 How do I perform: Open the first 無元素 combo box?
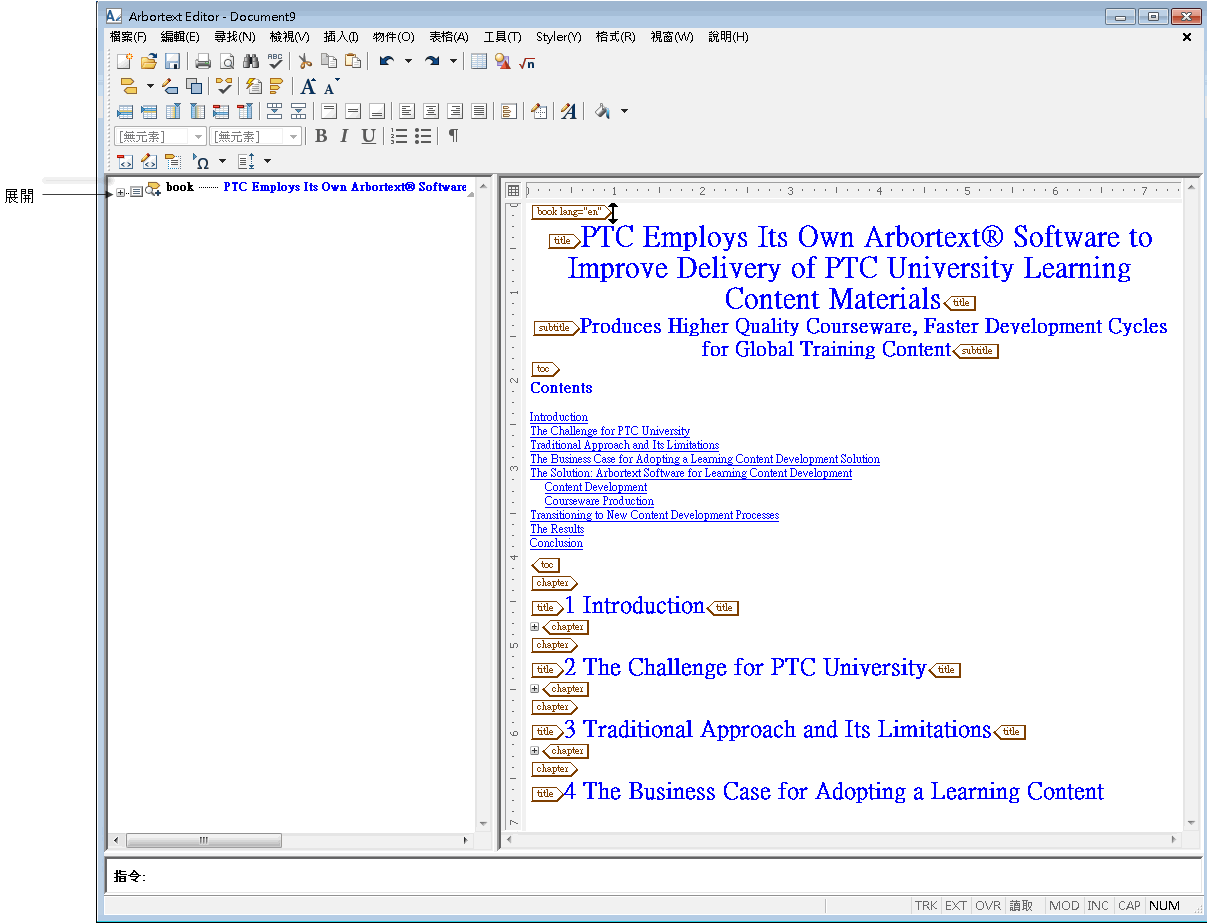tap(160, 136)
